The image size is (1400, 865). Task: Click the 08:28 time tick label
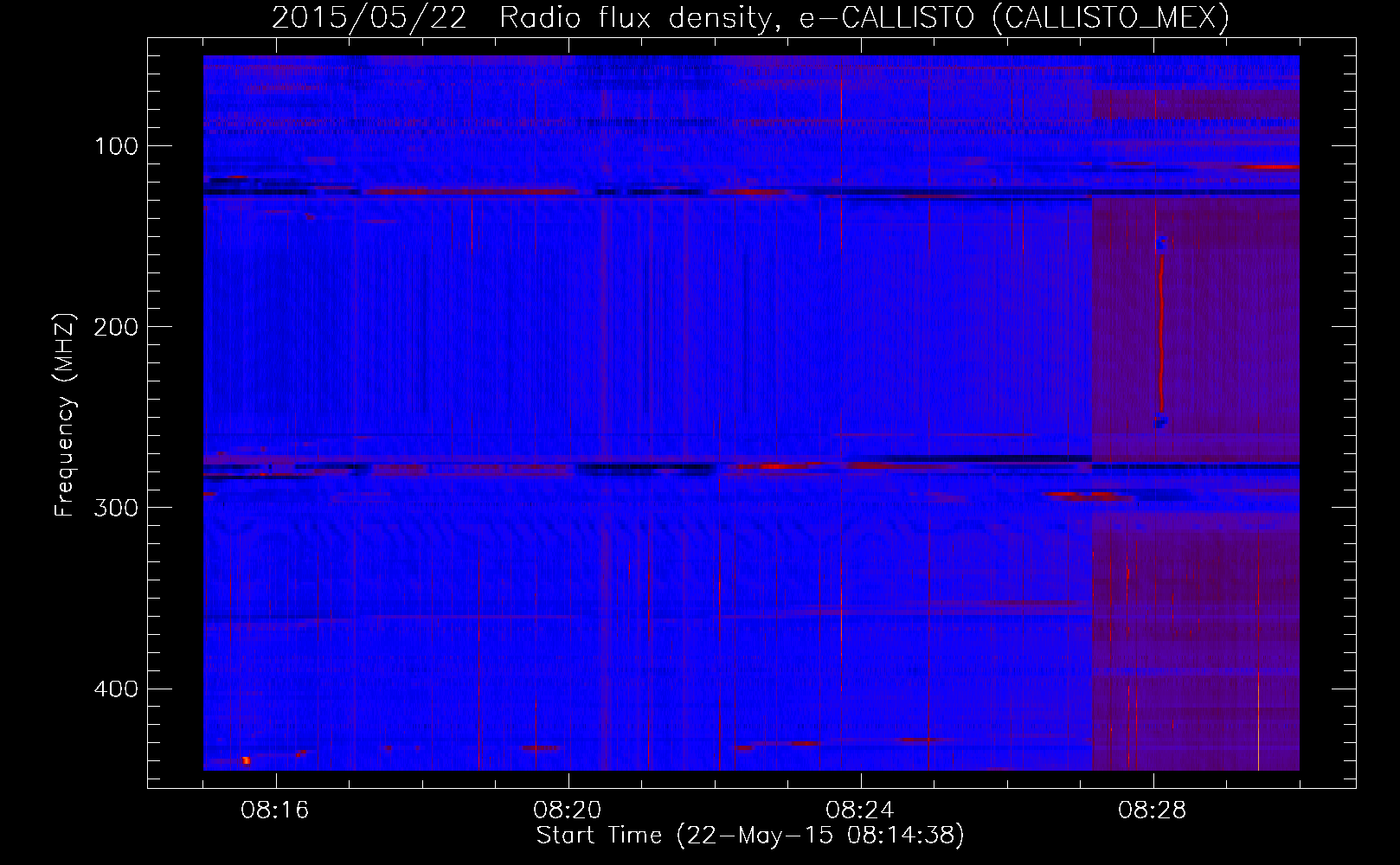click(x=1153, y=811)
